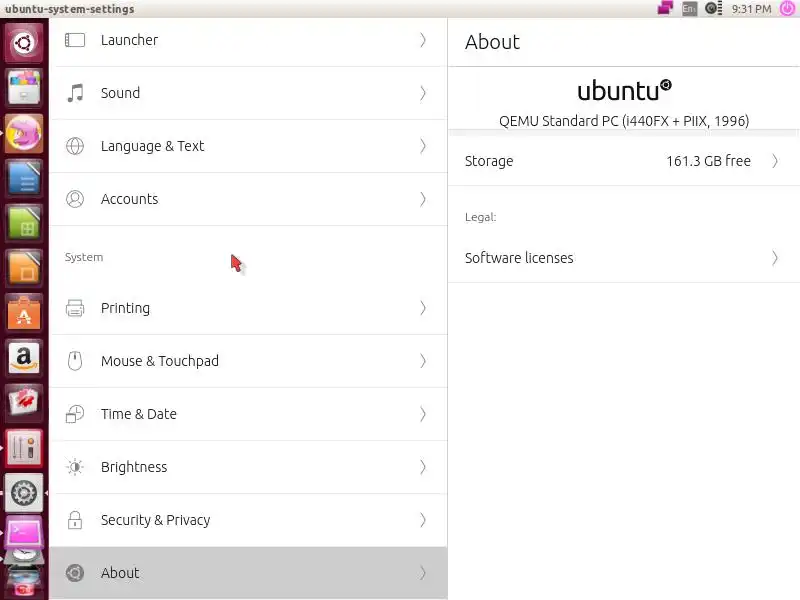Click the About Ubuntu circle icon
This screenshot has width=800, height=600.
click(x=75, y=573)
